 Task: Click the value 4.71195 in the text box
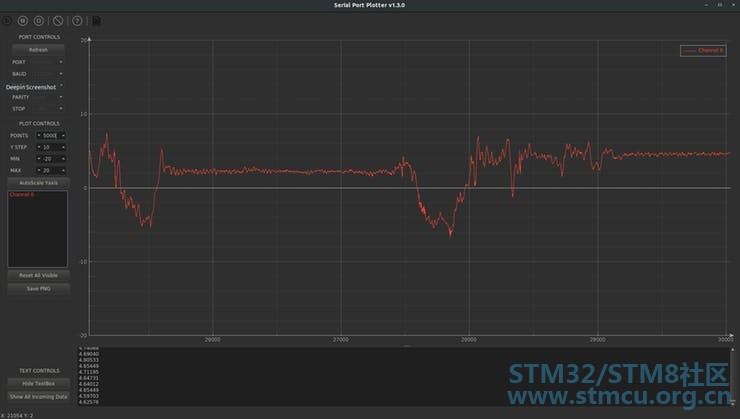(x=89, y=372)
